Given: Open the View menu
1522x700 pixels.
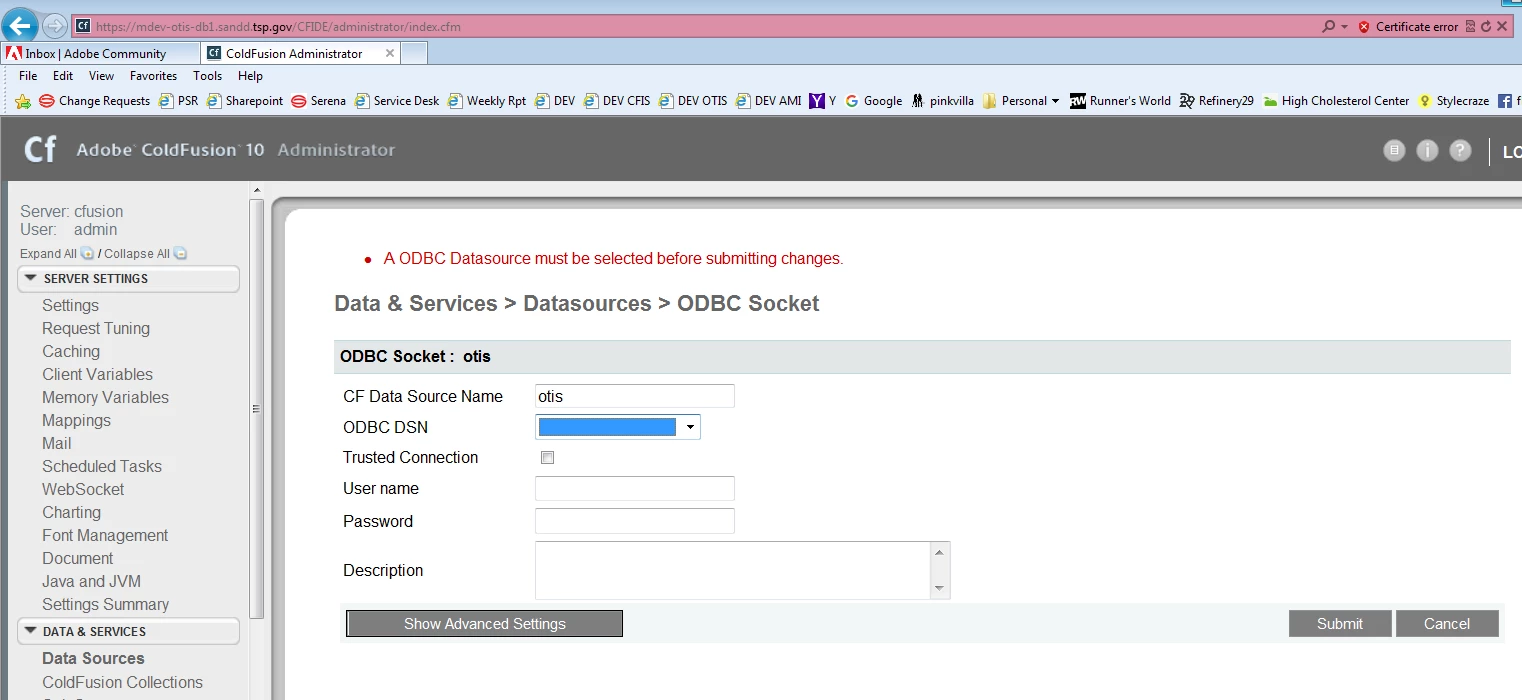Looking at the screenshot, I should [x=101, y=76].
